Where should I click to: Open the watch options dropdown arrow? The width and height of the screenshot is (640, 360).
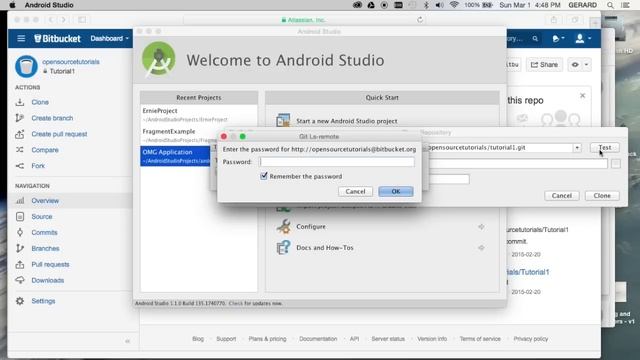coord(586,64)
